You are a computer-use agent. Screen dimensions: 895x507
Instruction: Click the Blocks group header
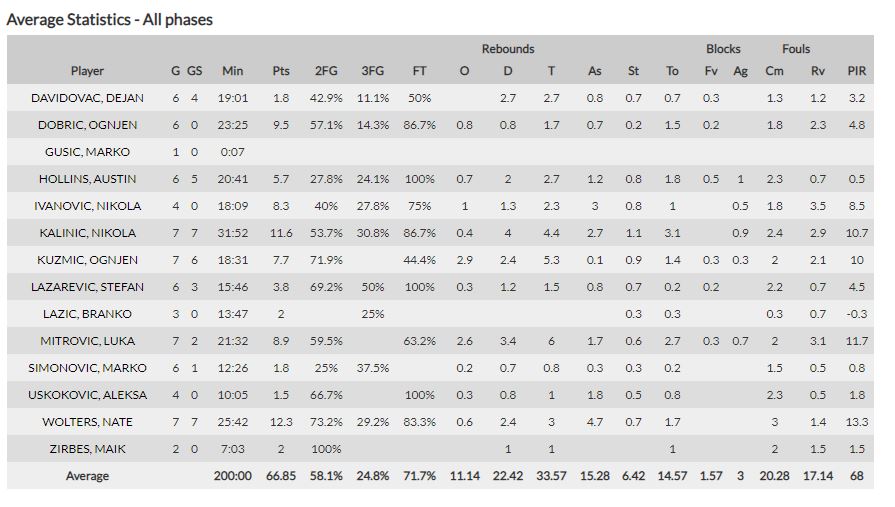coord(723,48)
